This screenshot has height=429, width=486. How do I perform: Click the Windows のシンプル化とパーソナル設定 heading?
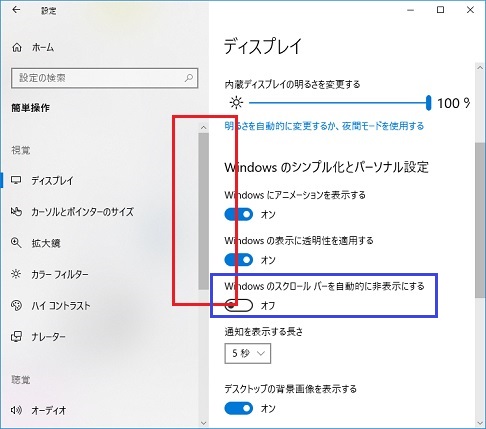click(327, 167)
